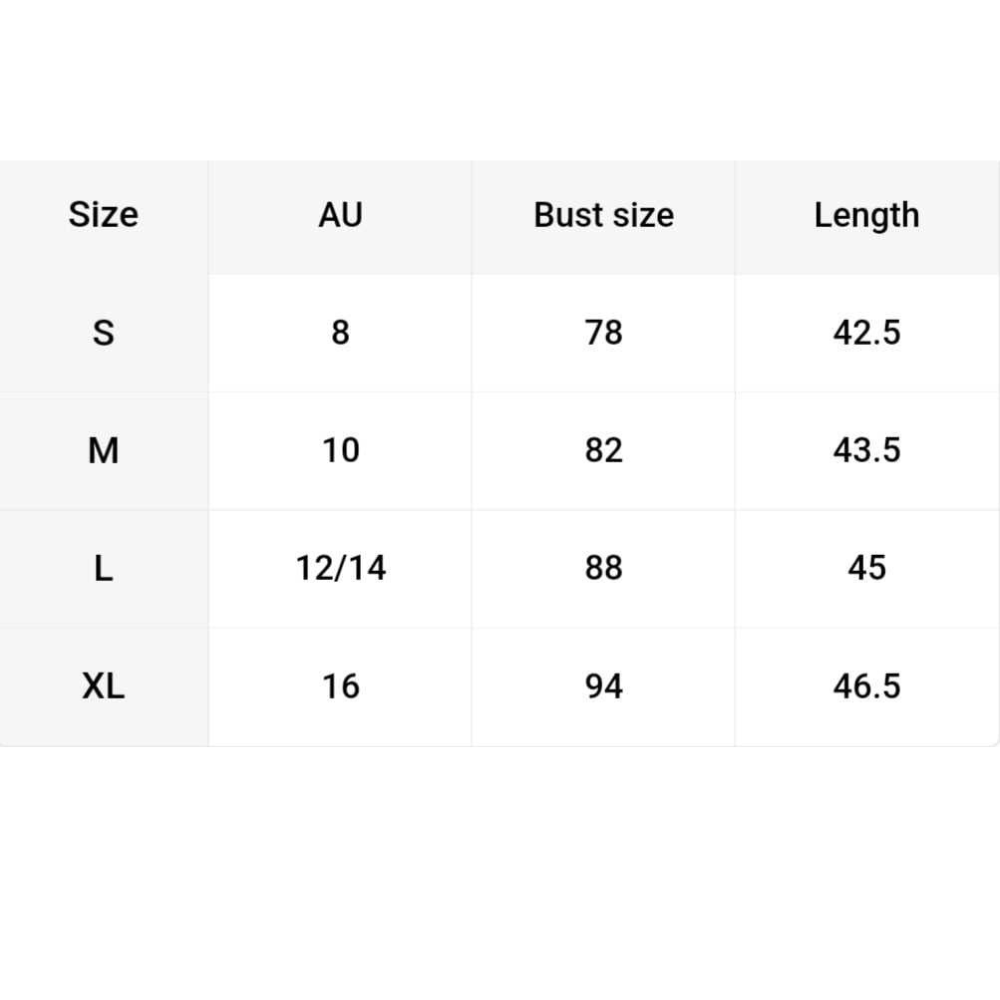This screenshot has height=1000, width=1000.
Task: Click the L size row label
Action: (x=103, y=568)
